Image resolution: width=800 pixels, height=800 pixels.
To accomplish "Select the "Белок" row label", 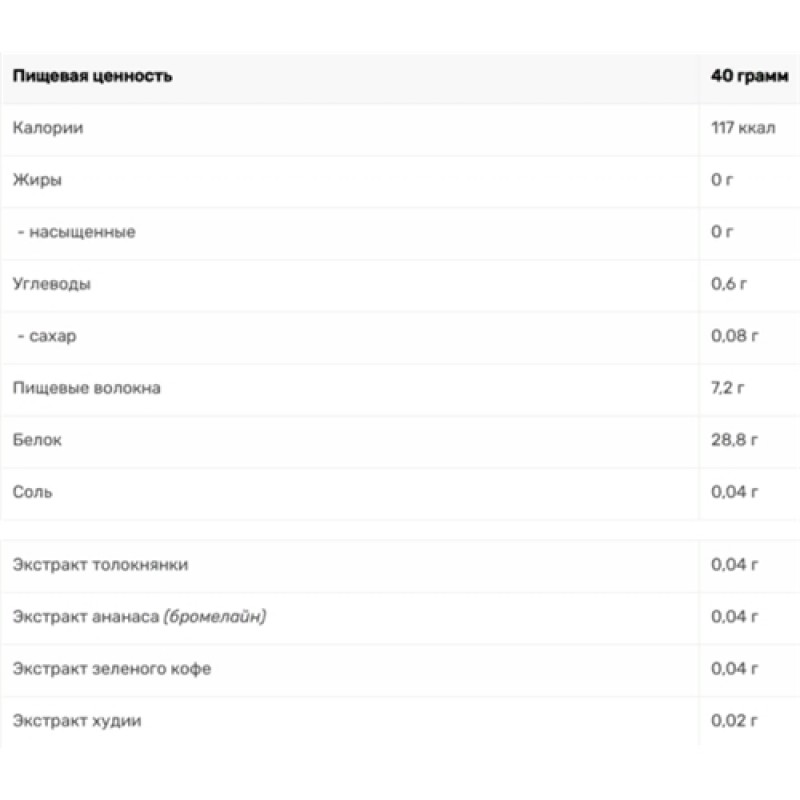I will [38, 440].
